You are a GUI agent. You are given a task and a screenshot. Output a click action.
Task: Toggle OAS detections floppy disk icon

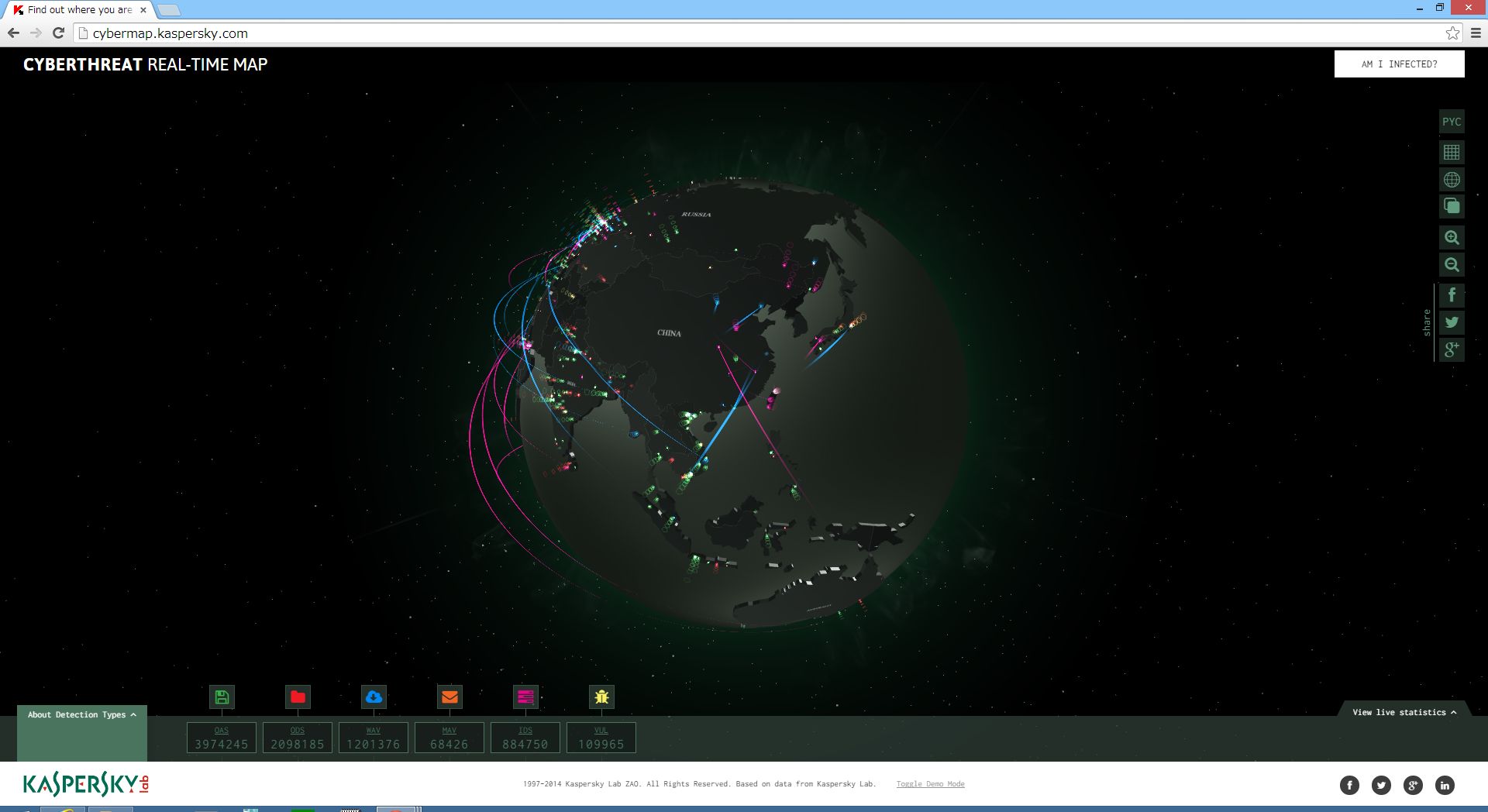pos(222,697)
